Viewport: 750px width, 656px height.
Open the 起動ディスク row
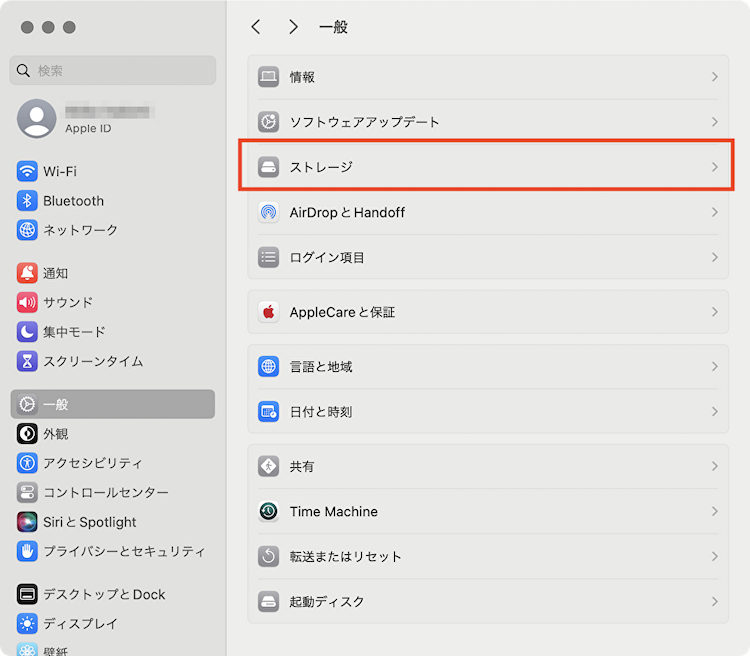pos(488,601)
